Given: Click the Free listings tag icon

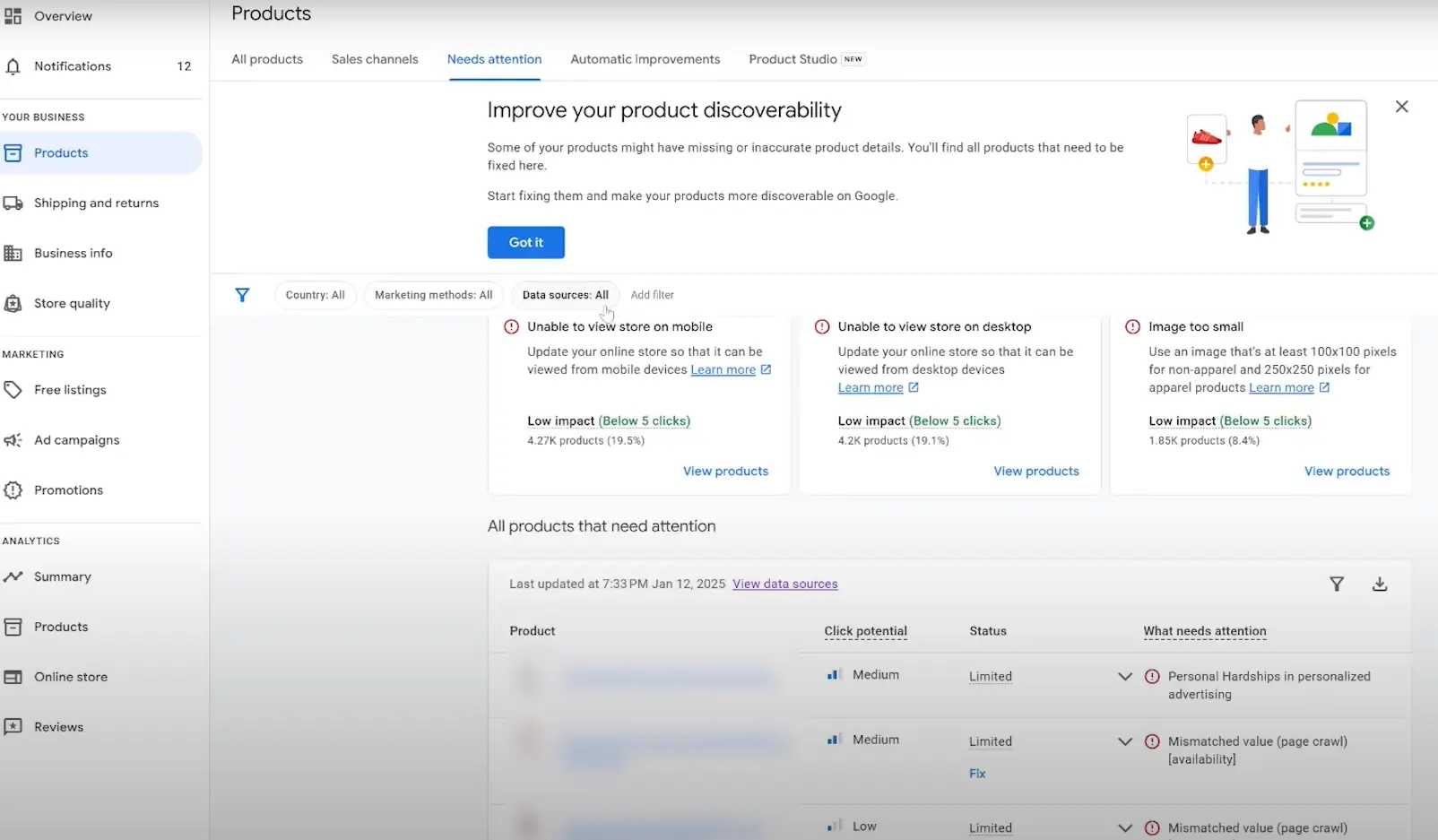Looking at the screenshot, I should [x=13, y=390].
